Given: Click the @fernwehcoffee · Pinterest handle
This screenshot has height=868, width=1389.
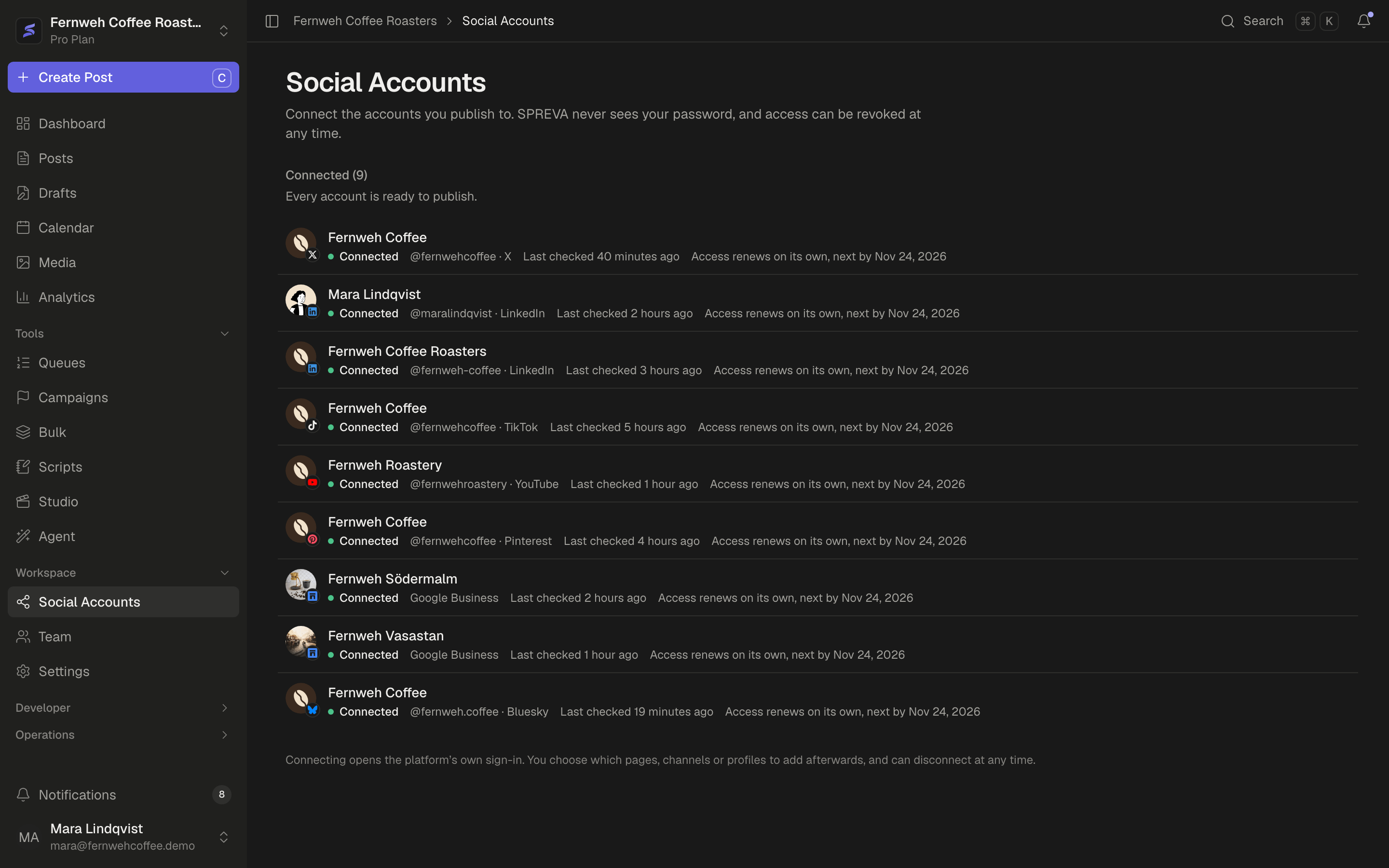Looking at the screenshot, I should [x=481, y=541].
